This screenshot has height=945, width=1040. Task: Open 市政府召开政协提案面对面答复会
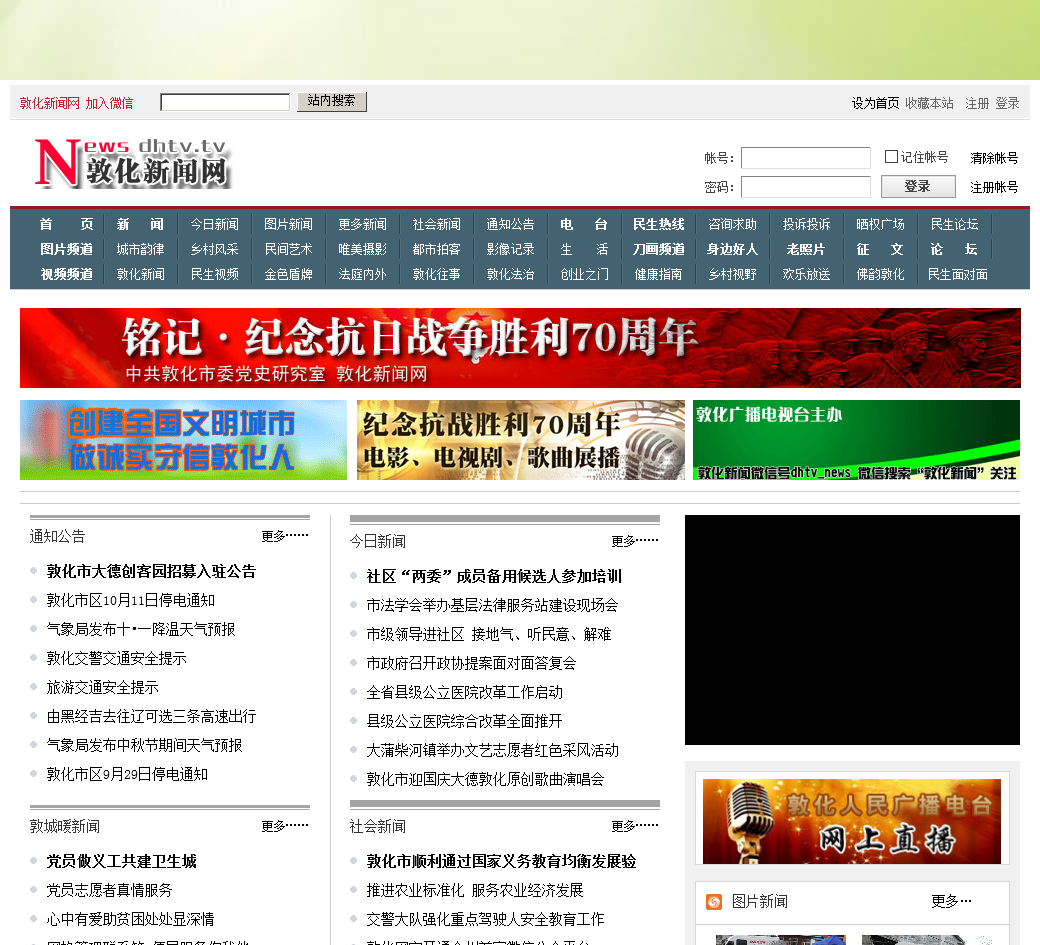[x=472, y=663]
